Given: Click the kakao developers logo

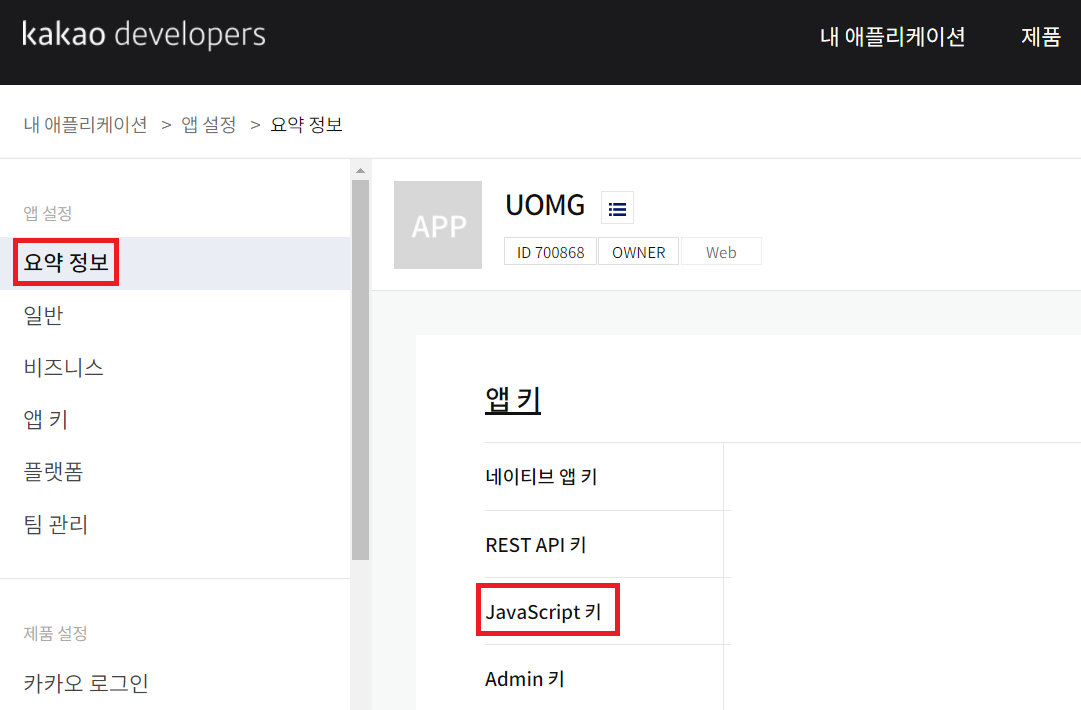Looking at the screenshot, I should [x=143, y=34].
